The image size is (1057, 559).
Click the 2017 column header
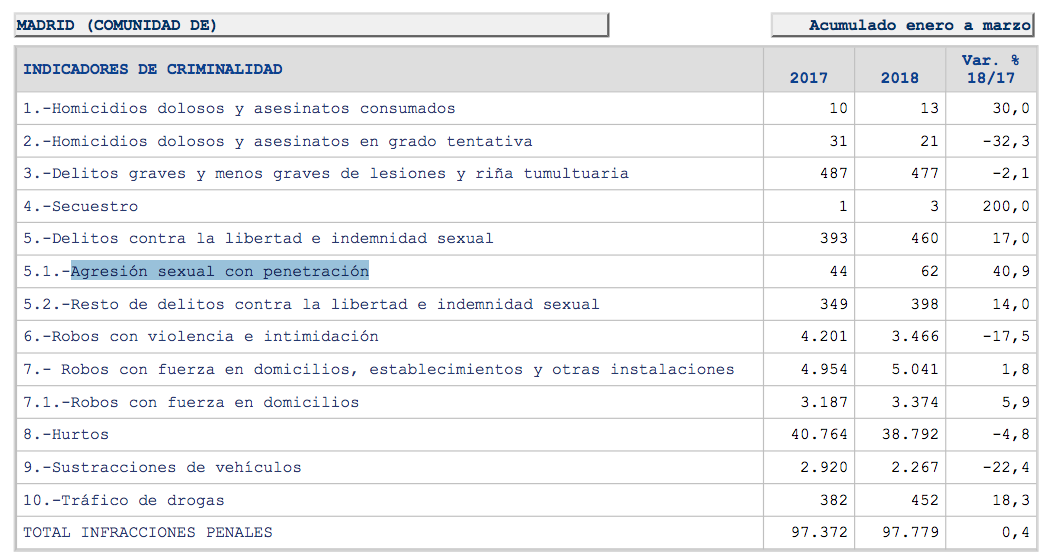[808, 78]
